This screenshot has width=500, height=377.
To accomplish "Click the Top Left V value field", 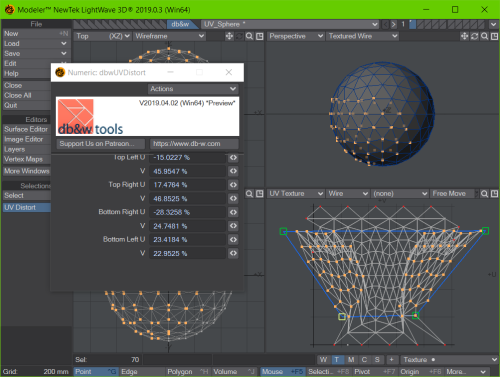I will pyautogui.click(x=187, y=171).
